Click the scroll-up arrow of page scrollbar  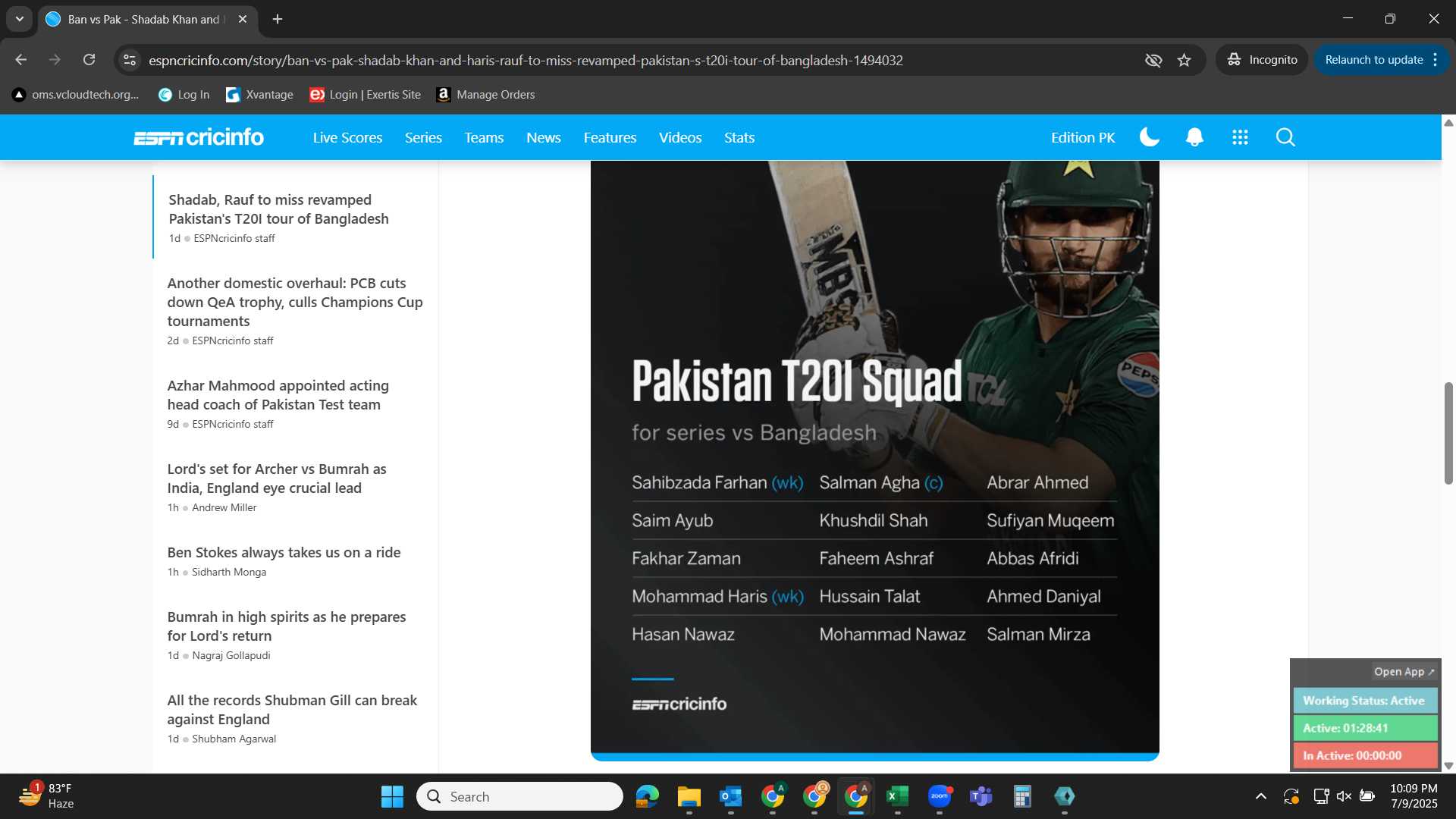click(1448, 122)
